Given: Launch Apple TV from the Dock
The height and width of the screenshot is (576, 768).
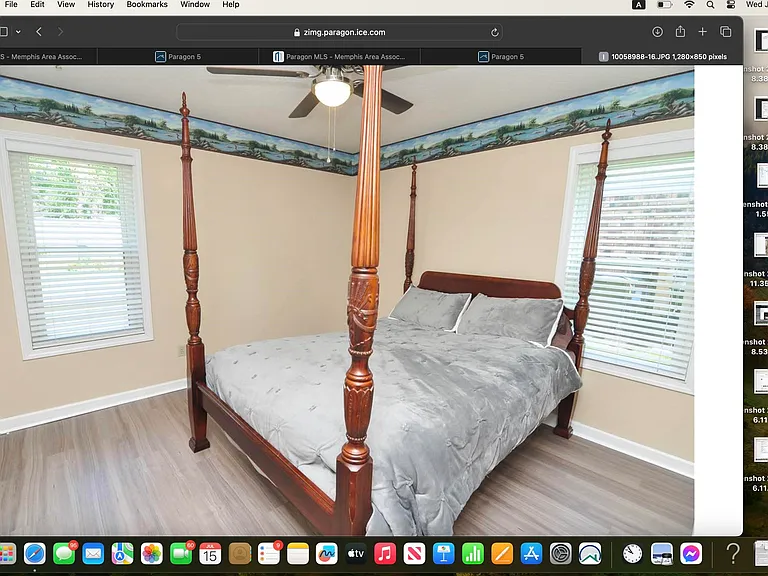Looking at the screenshot, I should click(356, 554).
